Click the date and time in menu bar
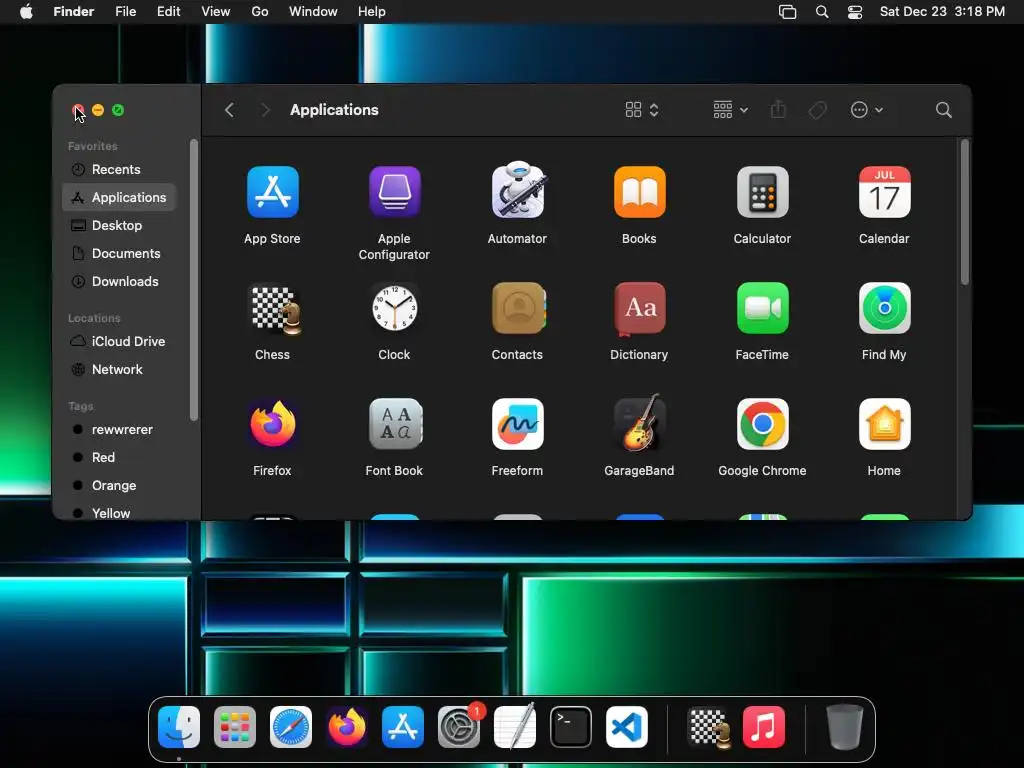Screen dimensions: 1024x768 click(x=942, y=12)
